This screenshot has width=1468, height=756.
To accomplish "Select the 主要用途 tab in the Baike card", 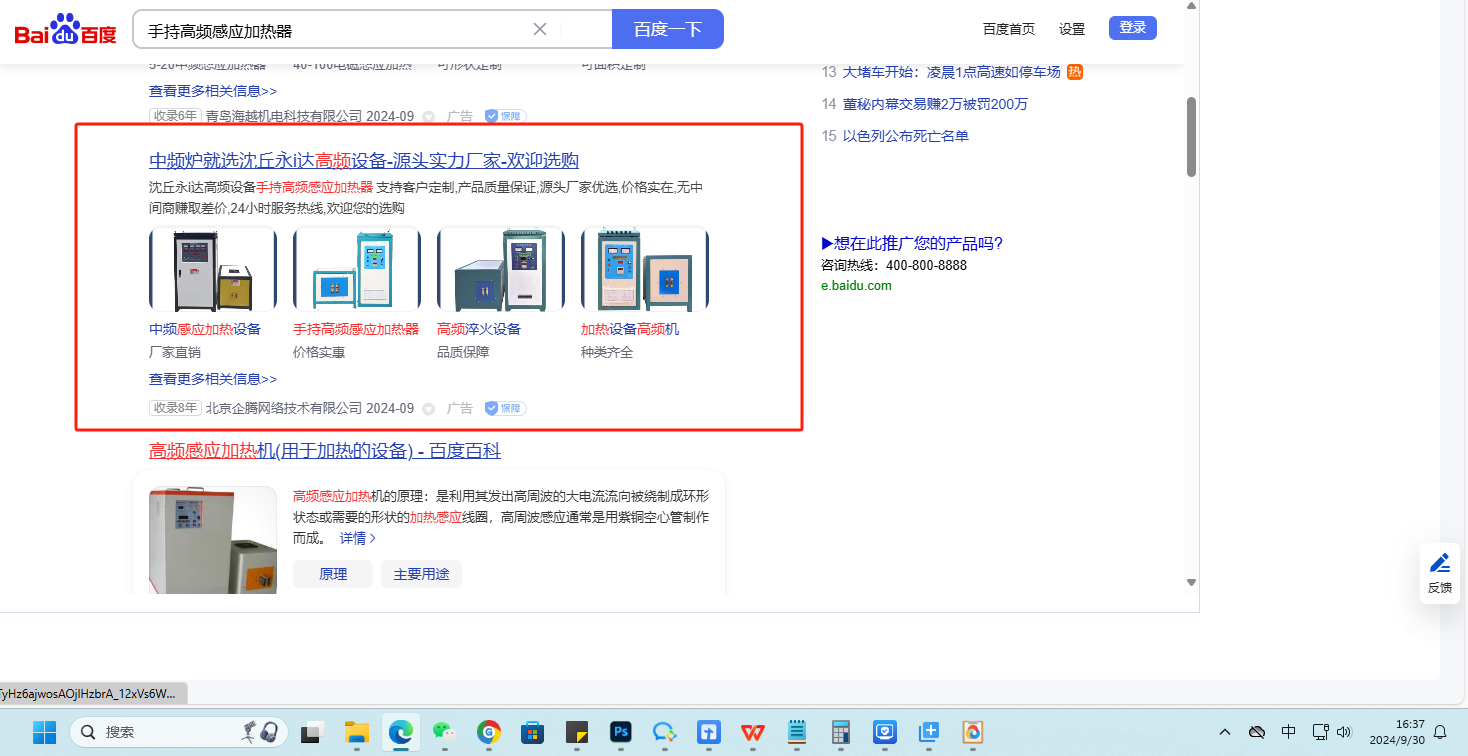I will 421,574.
